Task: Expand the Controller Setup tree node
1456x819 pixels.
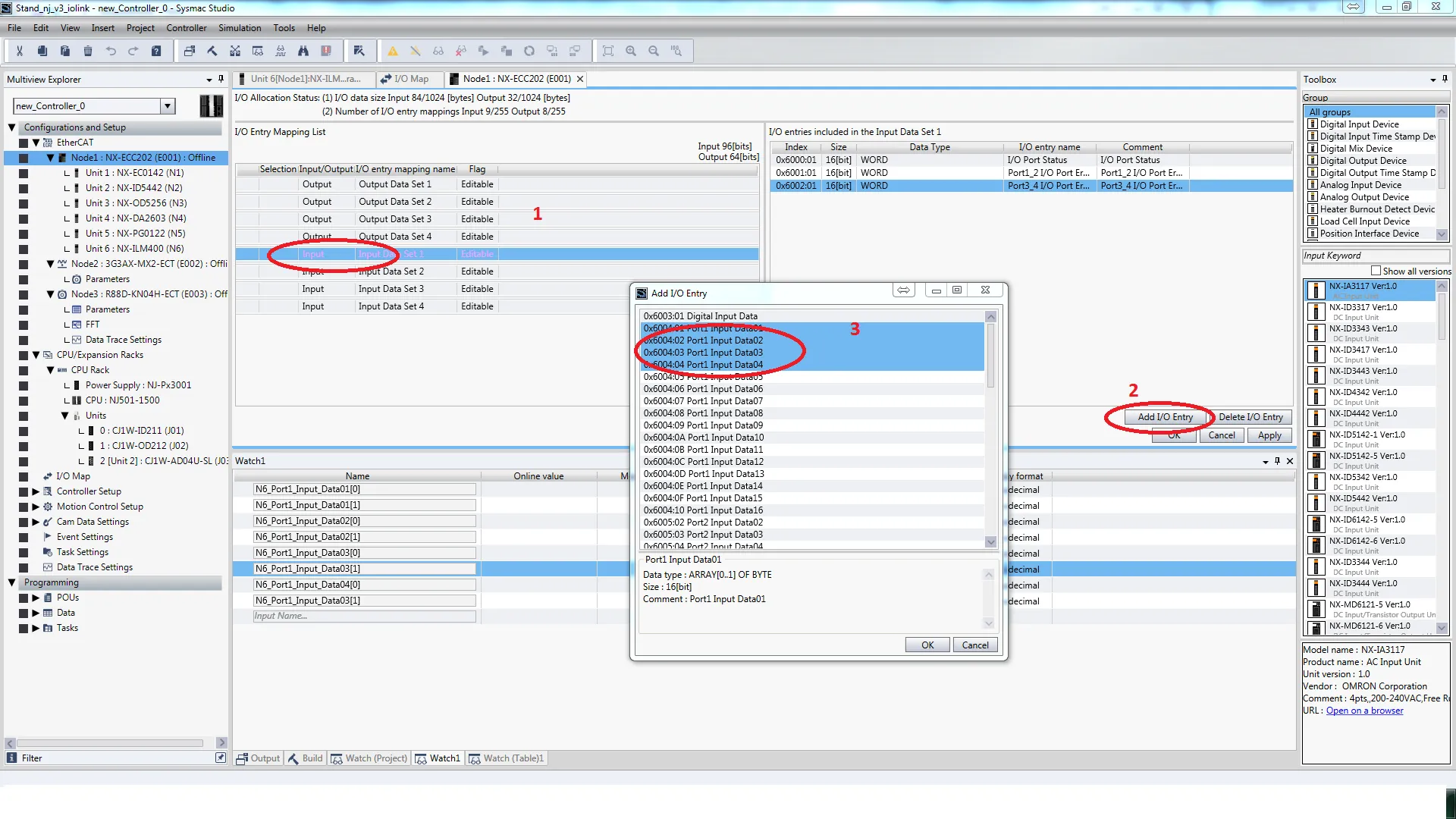Action: (x=36, y=491)
